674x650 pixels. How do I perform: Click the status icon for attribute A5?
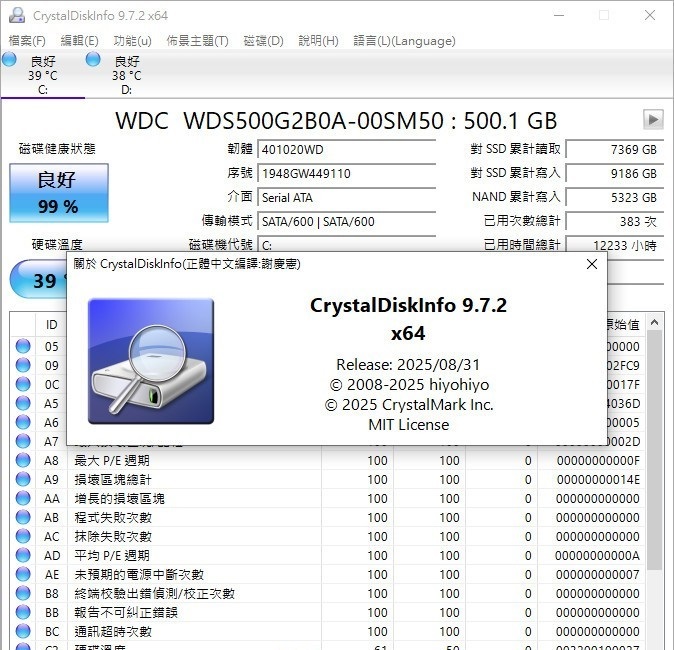[23, 403]
